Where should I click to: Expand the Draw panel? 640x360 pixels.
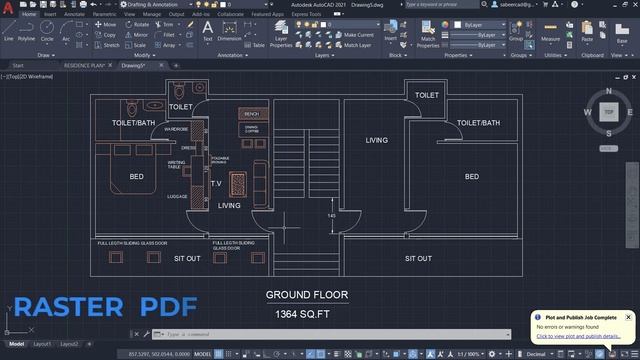[x=46, y=55]
